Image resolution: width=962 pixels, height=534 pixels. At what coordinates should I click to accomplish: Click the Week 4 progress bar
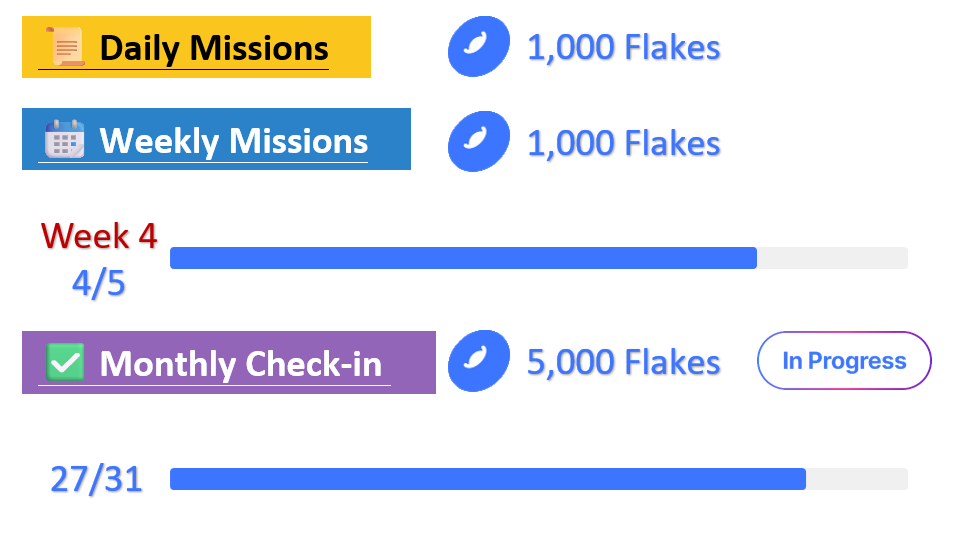coord(463,258)
